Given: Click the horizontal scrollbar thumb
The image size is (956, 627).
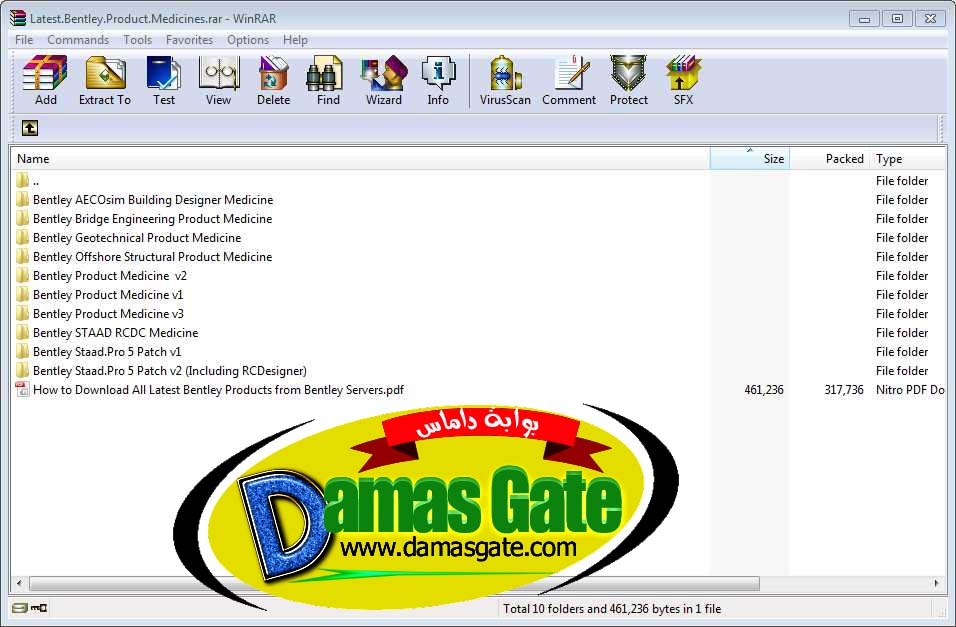Looking at the screenshot, I should 394,583.
